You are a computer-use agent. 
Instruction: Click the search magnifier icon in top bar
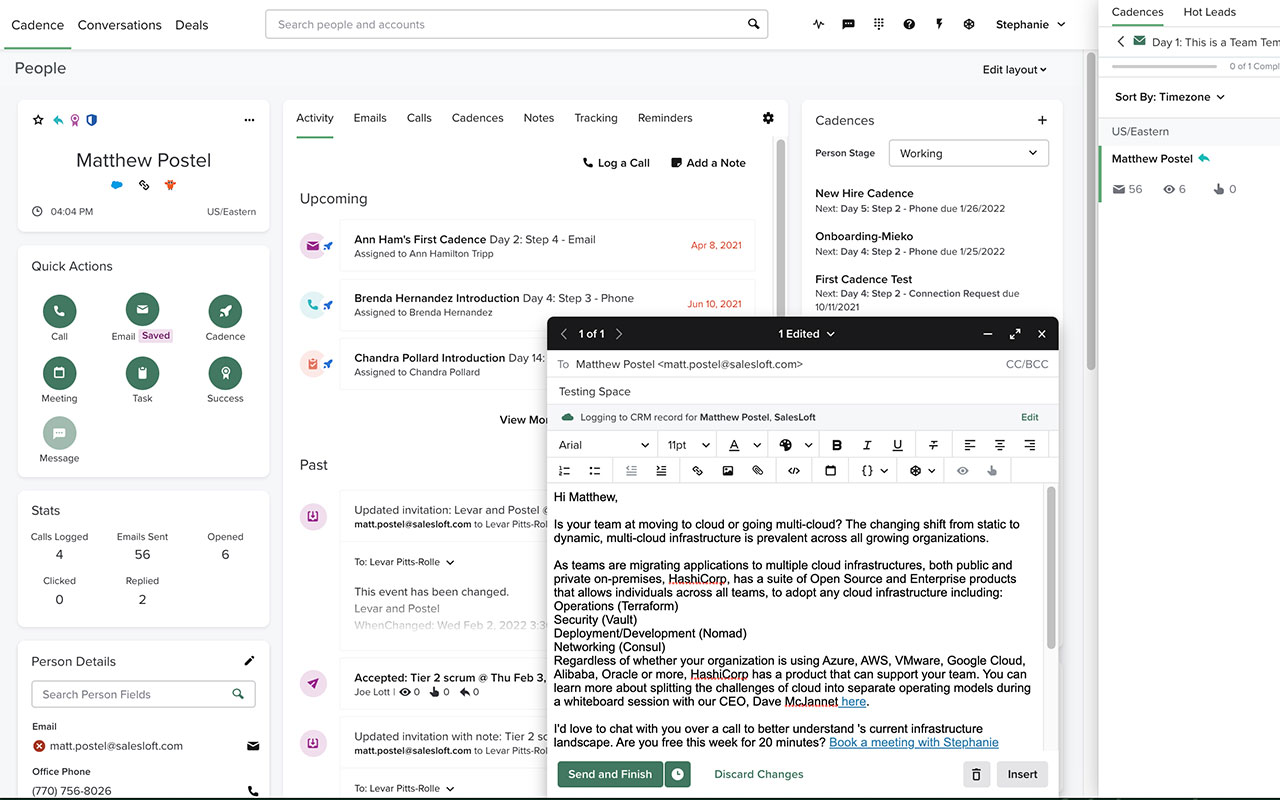754,24
